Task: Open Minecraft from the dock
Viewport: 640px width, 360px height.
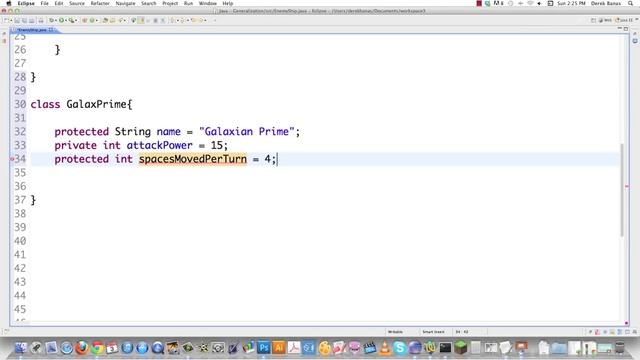Action: click(460, 348)
